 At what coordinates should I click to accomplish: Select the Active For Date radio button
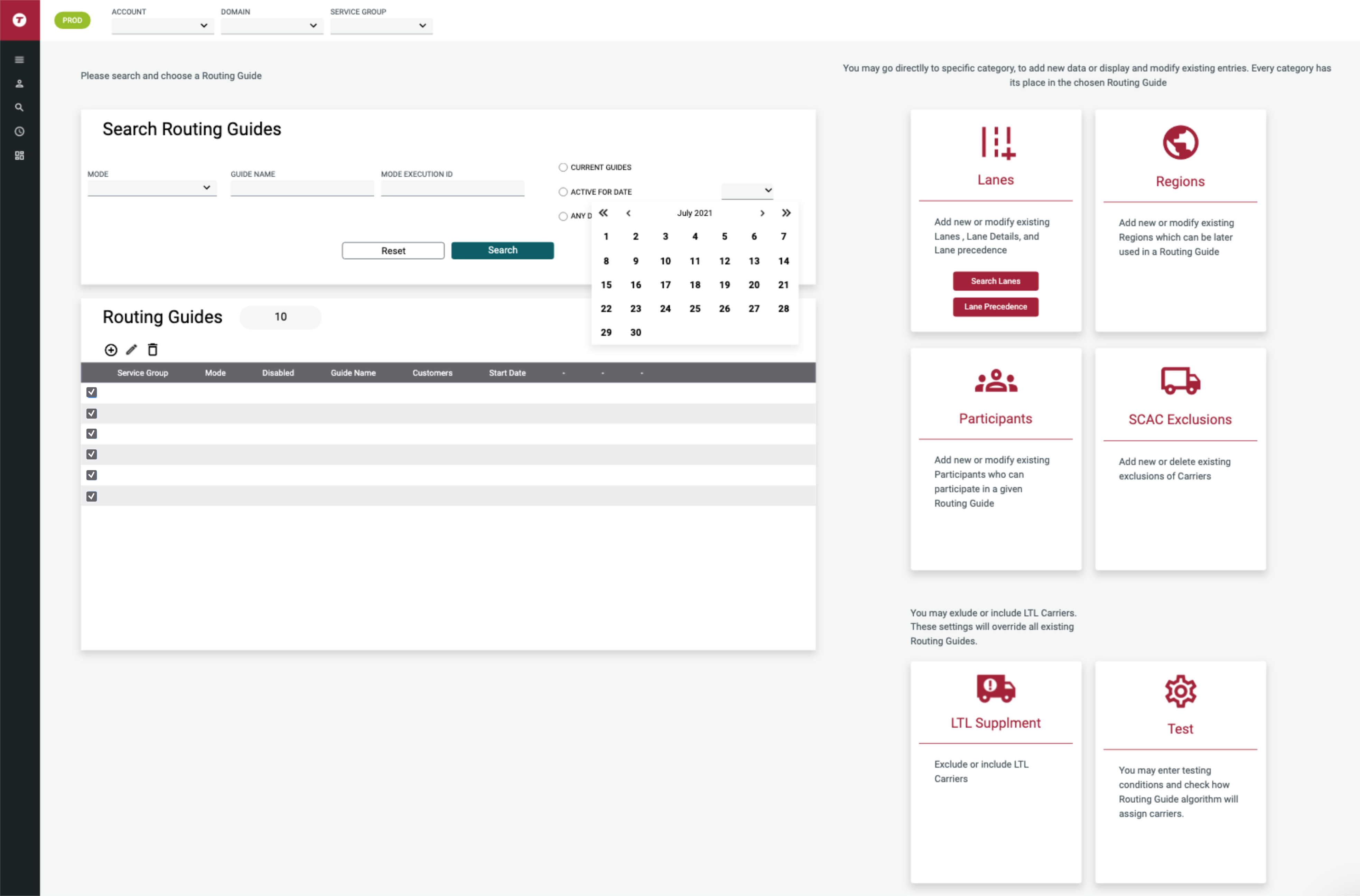563,192
